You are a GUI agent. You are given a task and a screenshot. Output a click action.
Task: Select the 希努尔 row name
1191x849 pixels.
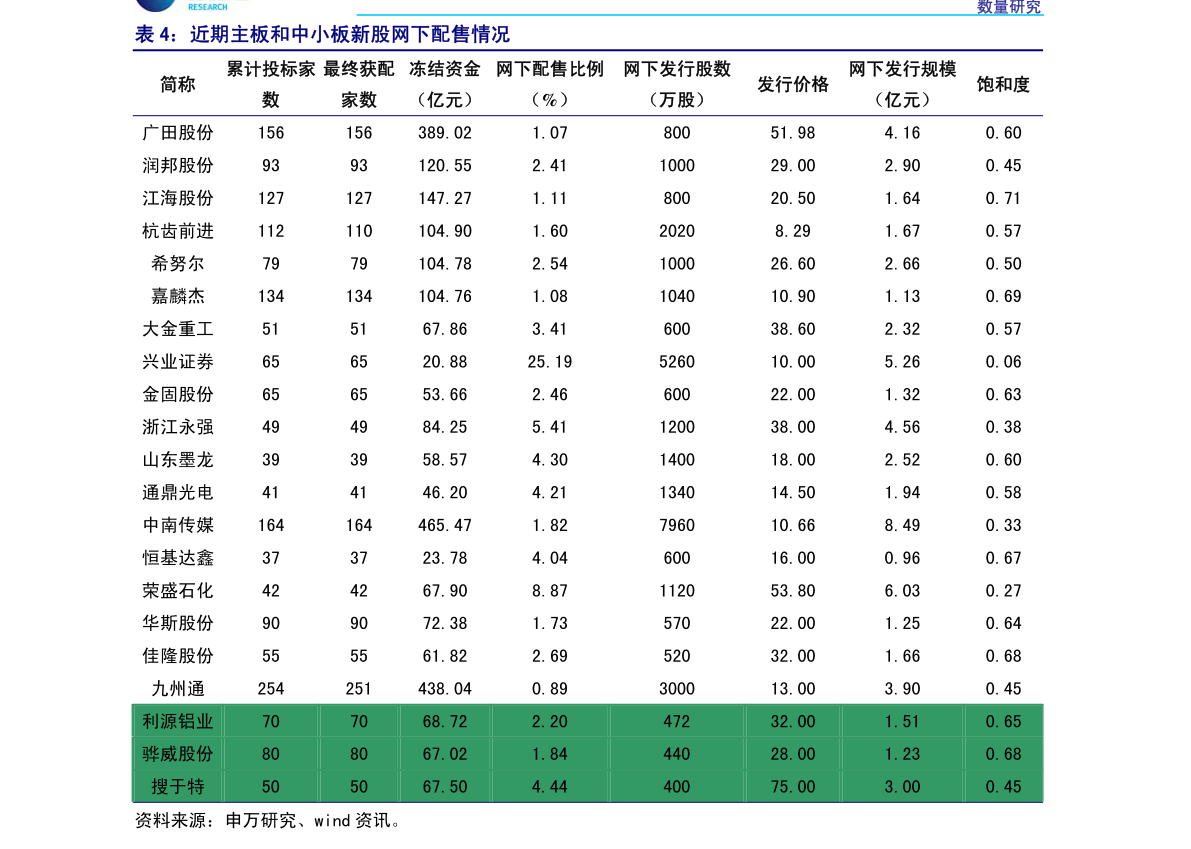pos(178,264)
